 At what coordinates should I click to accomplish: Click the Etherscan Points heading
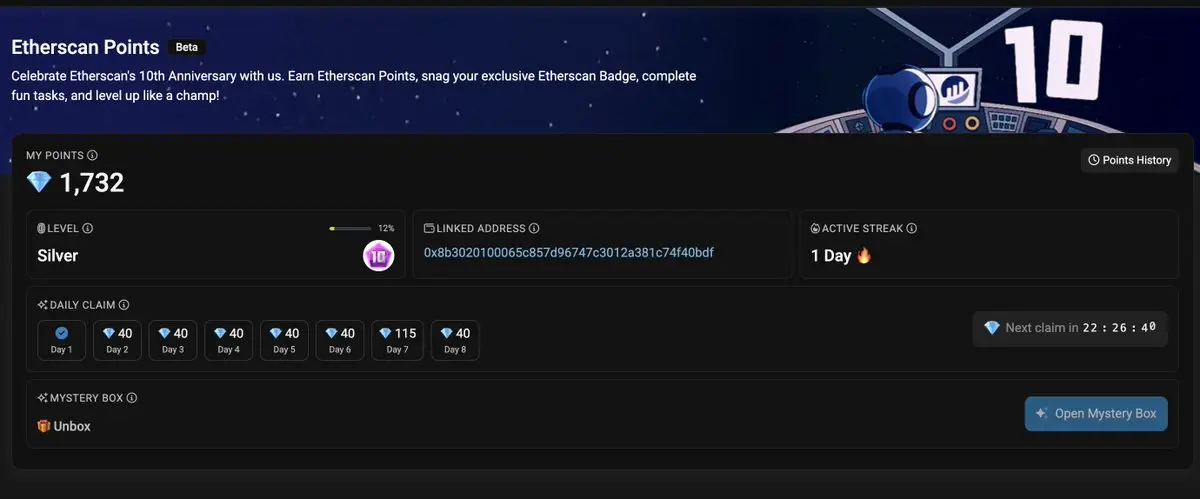[x=85, y=47]
